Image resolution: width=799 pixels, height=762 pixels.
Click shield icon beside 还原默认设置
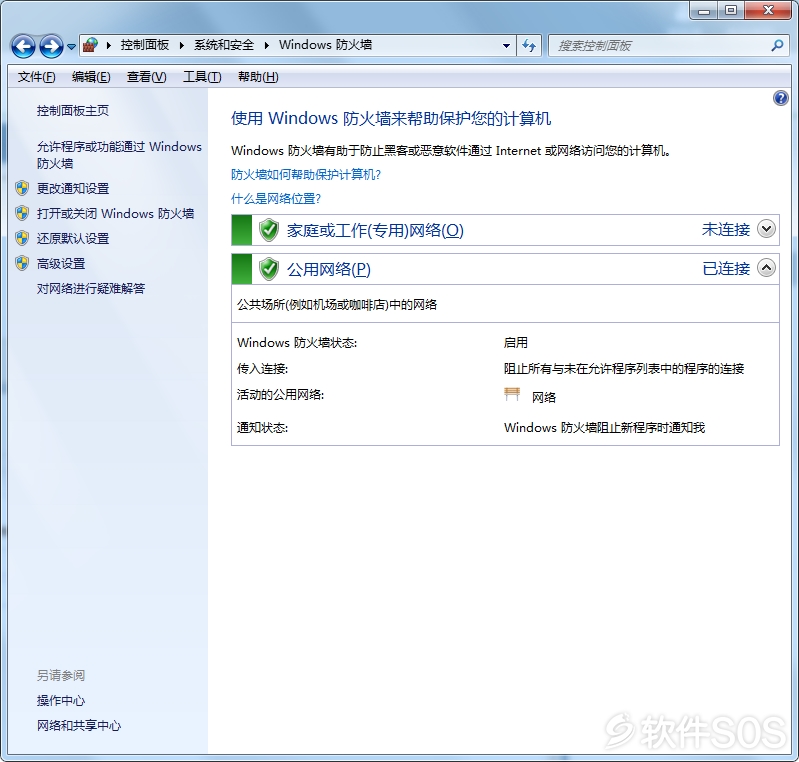(22, 238)
